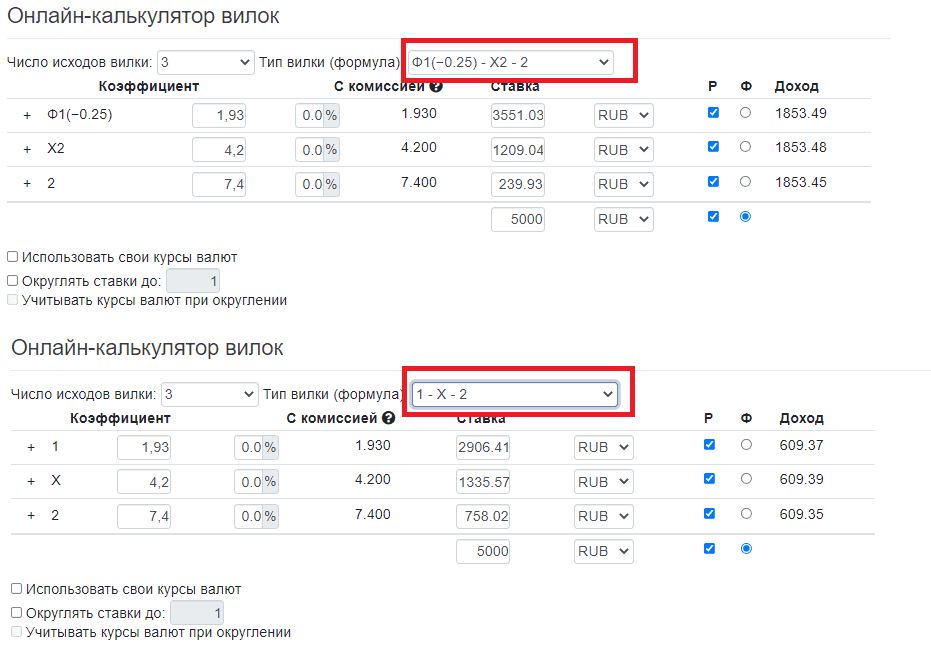Select the Ф radio button for Ф1(−0.25) row

[x=745, y=113]
